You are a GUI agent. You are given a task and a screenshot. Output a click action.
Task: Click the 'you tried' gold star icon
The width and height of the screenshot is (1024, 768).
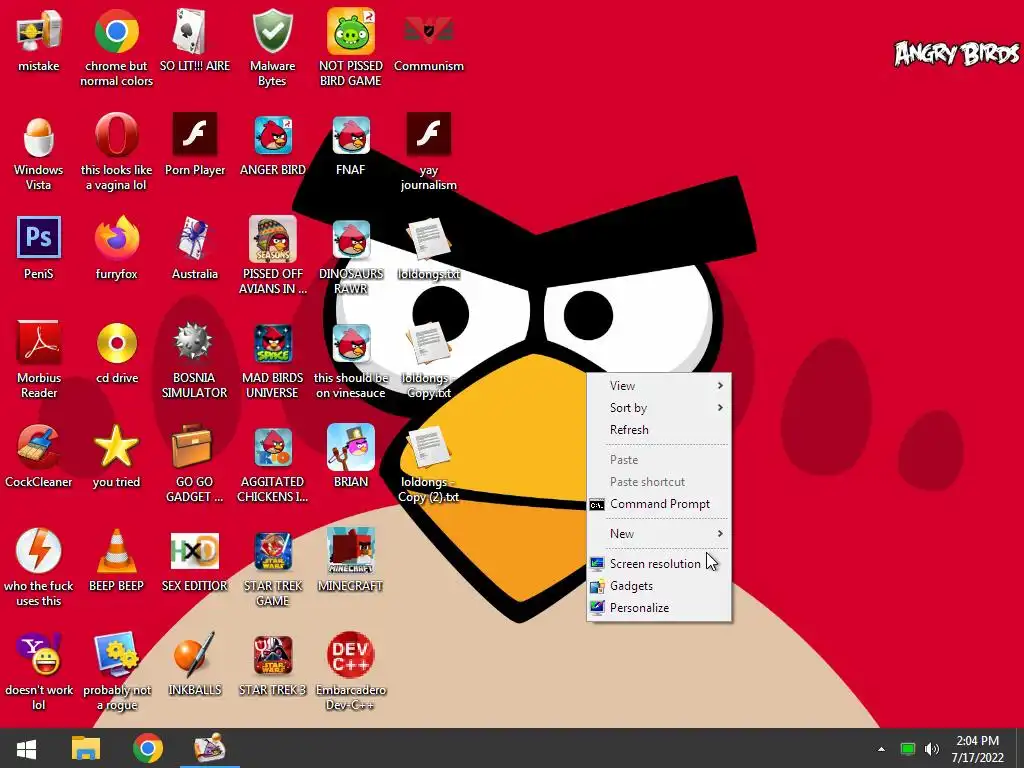[116, 447]
